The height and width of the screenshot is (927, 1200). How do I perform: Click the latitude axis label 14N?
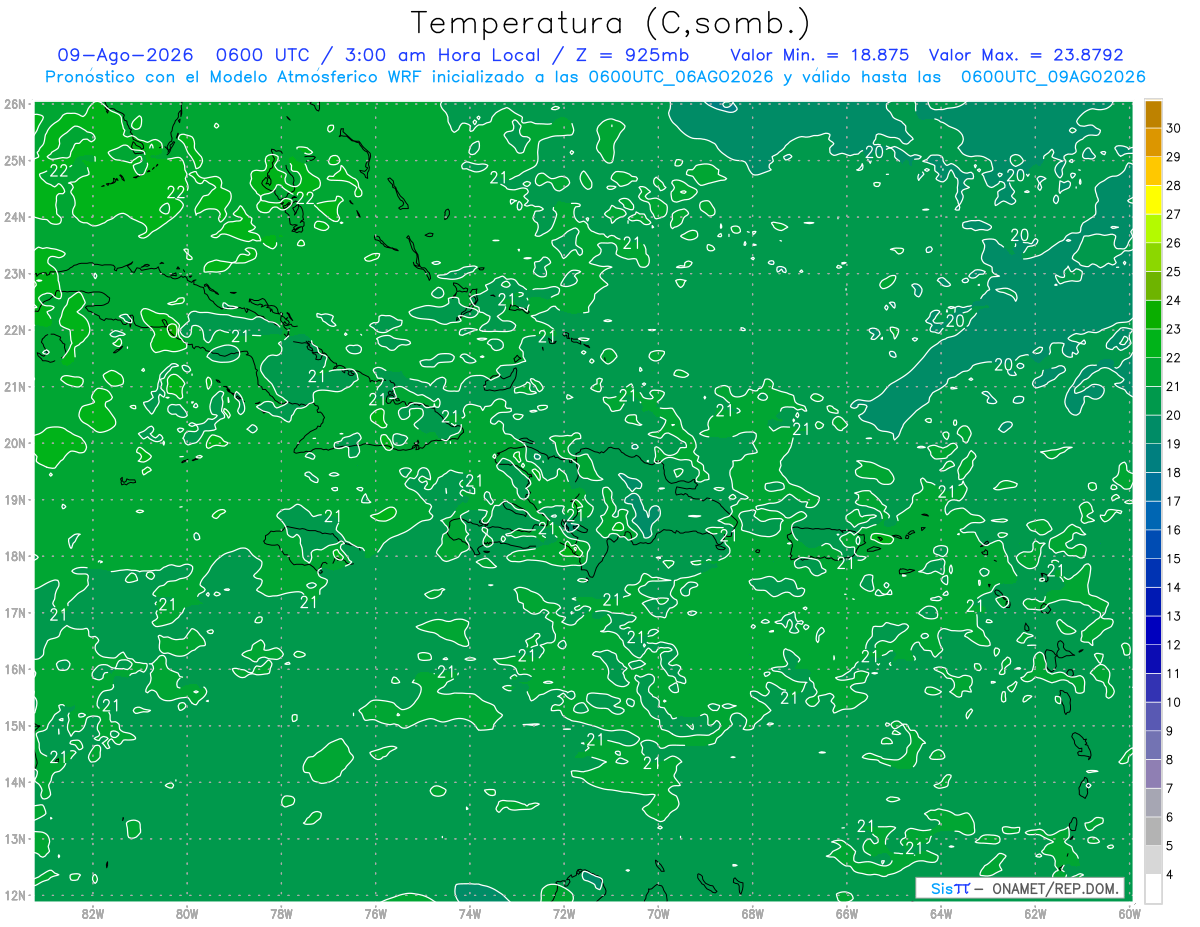tap(14, 782)
